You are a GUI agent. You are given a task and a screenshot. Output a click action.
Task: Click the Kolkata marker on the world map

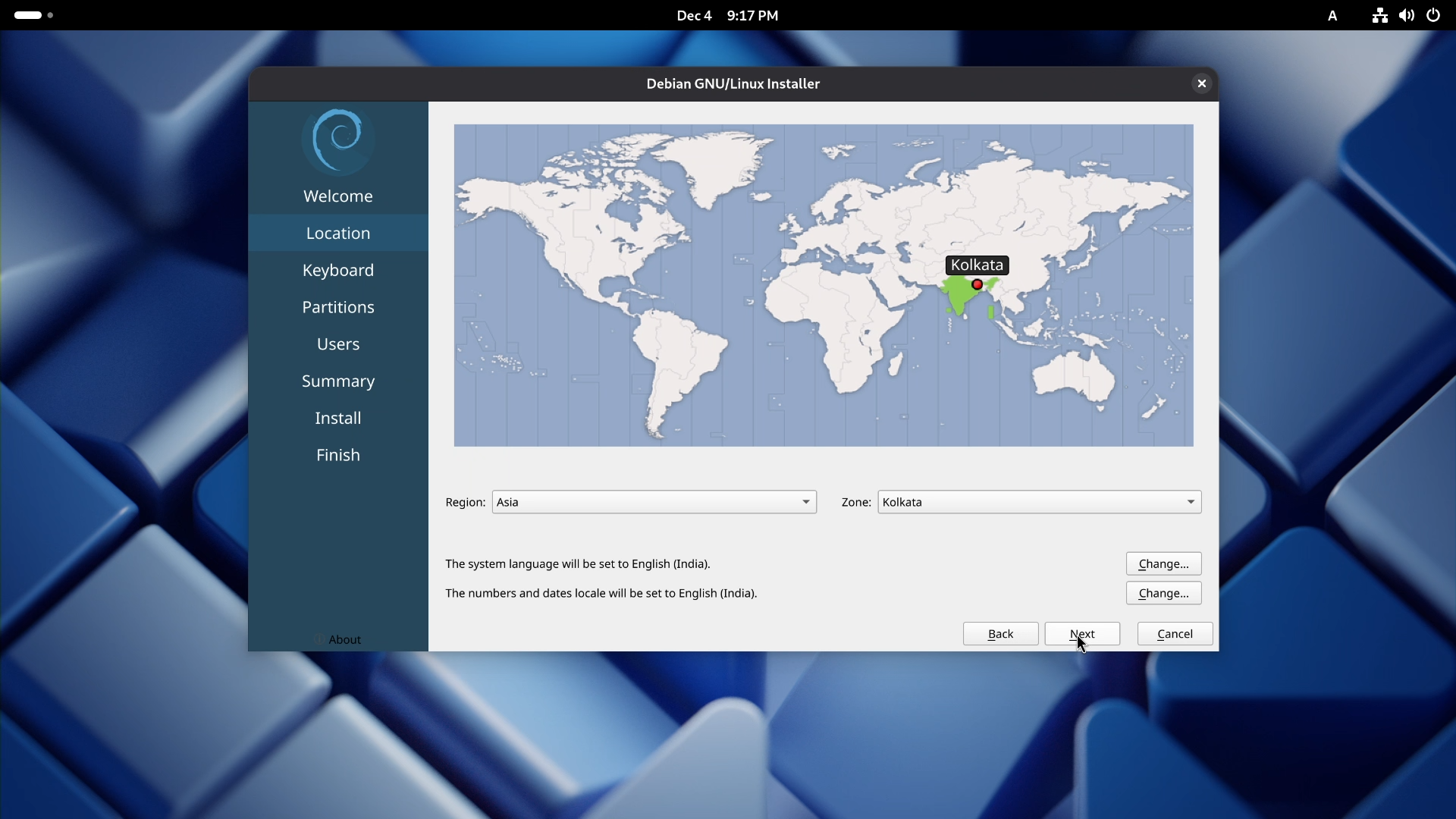pyautogui.click(x=977, y=284)
